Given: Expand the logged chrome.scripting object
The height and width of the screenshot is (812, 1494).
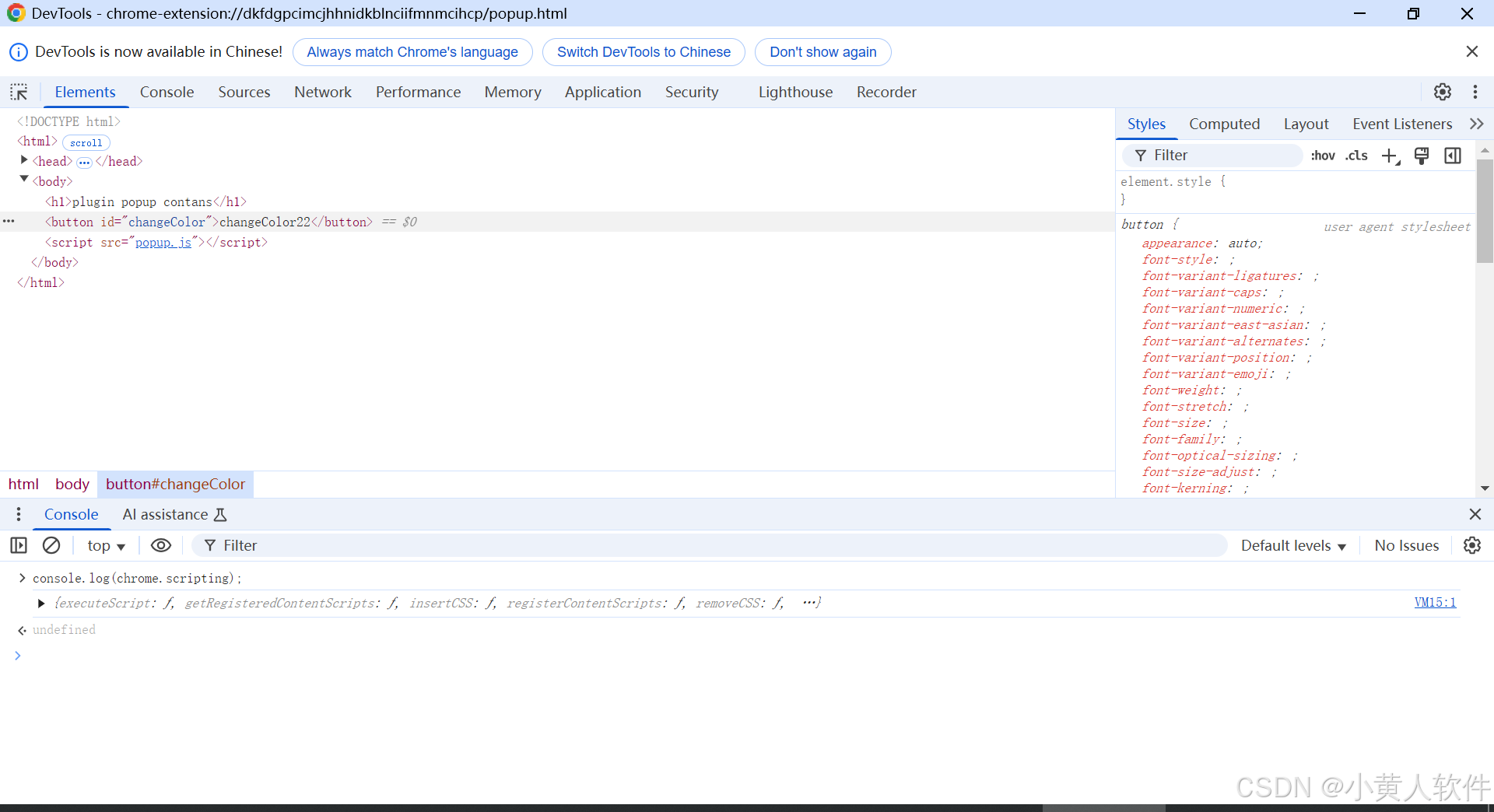Looking at the screenshot, I should (41, 604).
